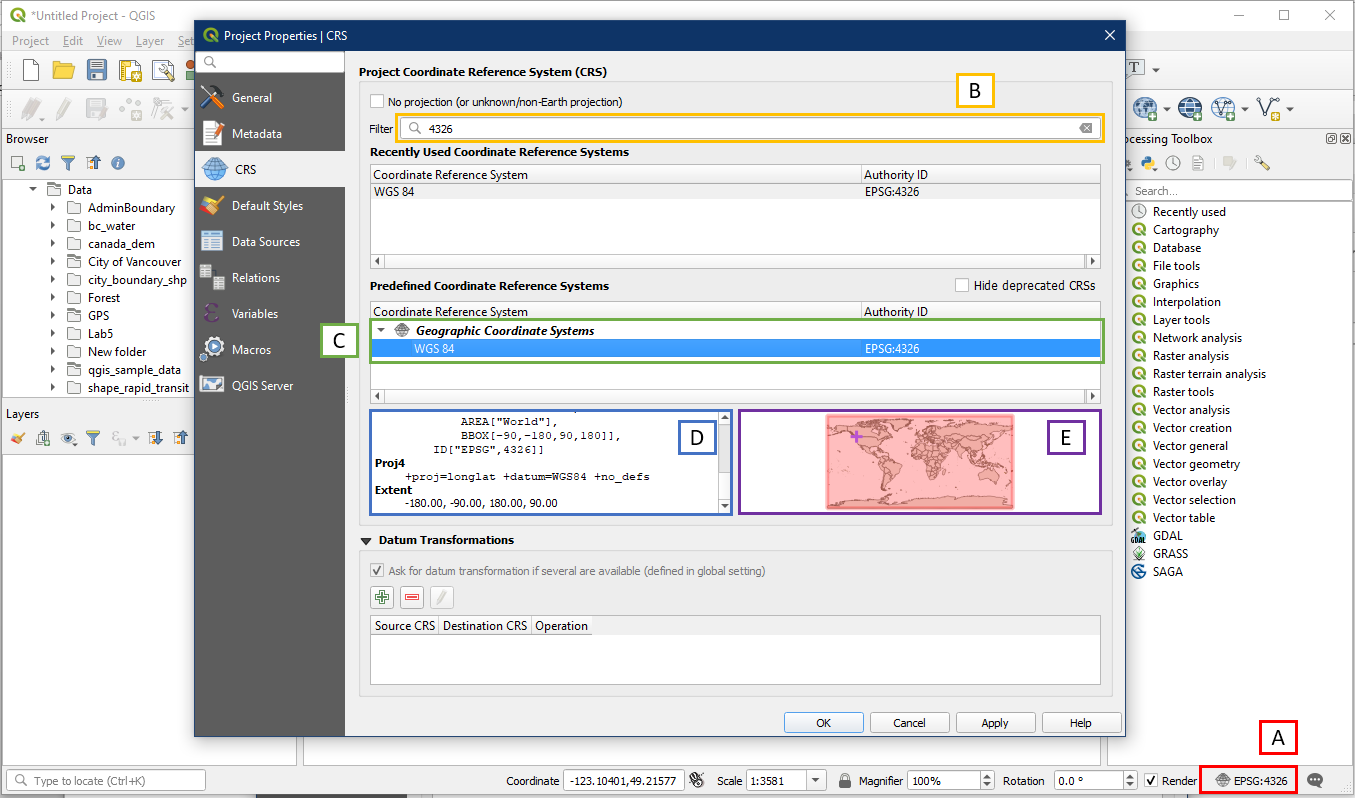Open project using the folder toolbar icon
Image resolution: width=1355 pixels, height=798 pixels.
pyautogui.click(x=64, y=70)
